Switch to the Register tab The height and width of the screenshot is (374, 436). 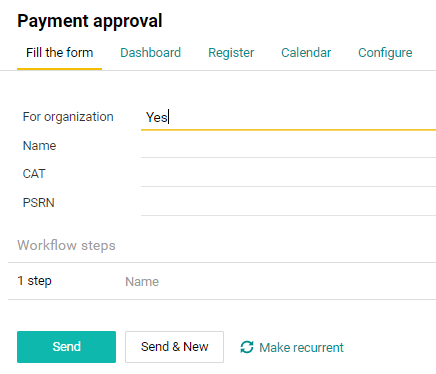tap(231, 53)
